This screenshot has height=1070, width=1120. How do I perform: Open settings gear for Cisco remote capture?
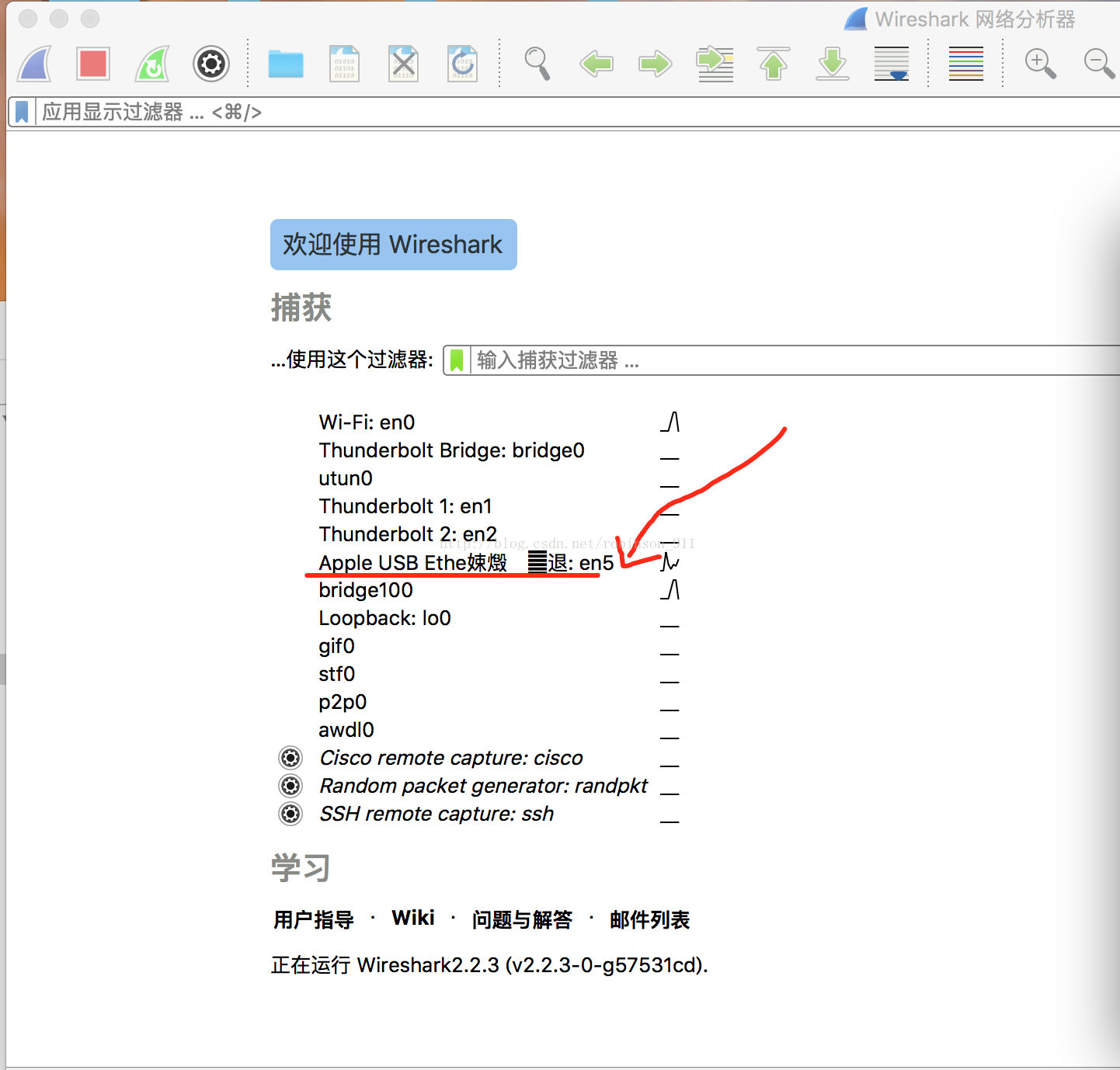pyautogui.click(x=290, y=758)
